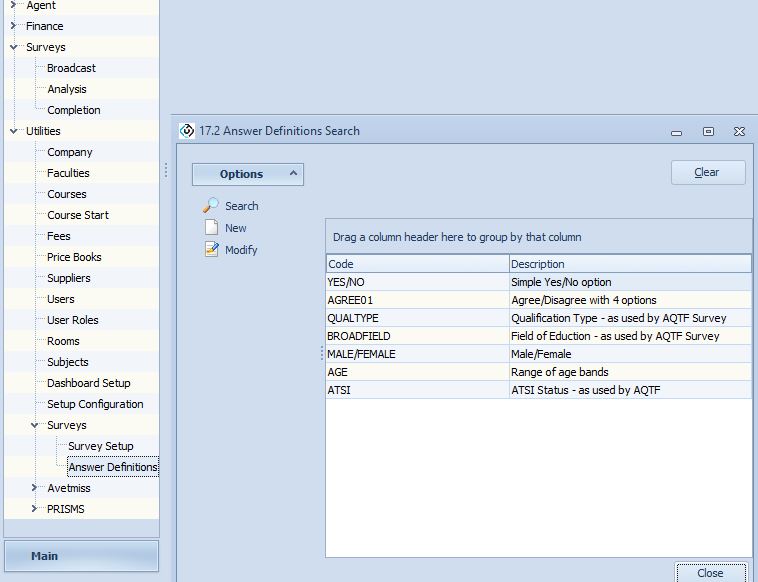Click the Close button at bottom
The width and height of the screenshot is (758, 582).
click(x=710, y=573)
